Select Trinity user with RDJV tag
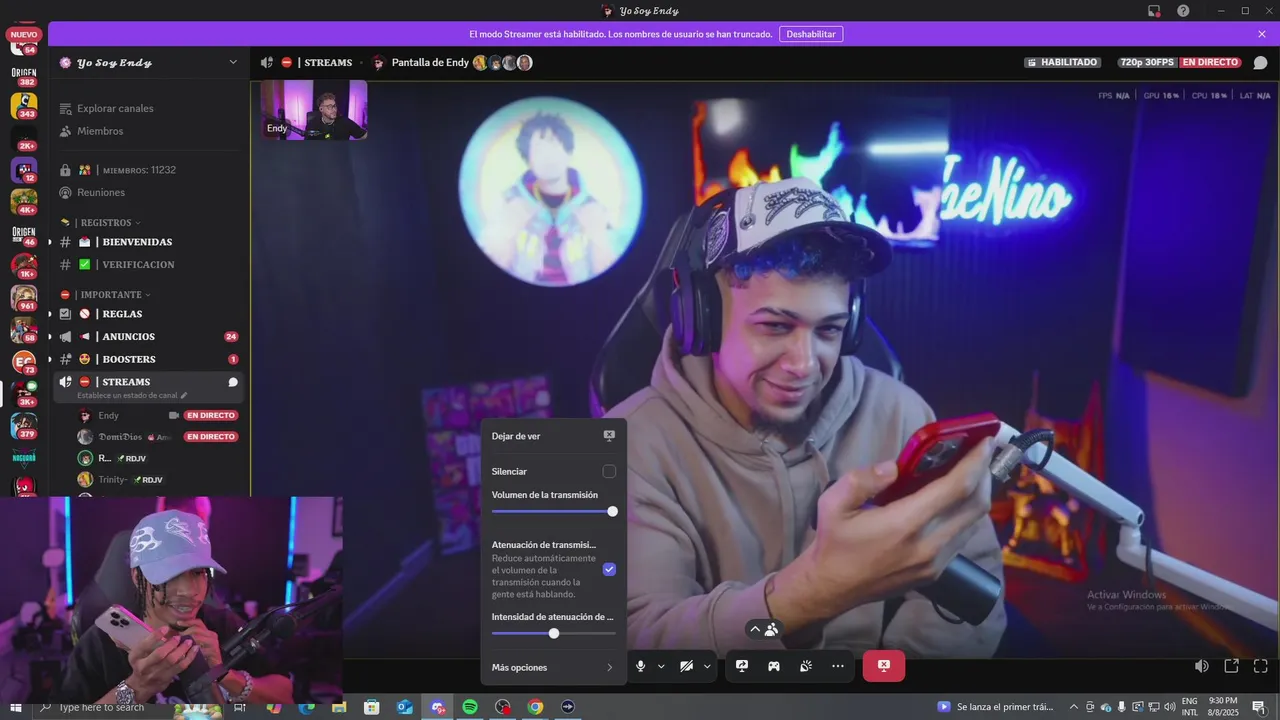The height and width of the screenshot is (720, 1280). click(158, 480)
